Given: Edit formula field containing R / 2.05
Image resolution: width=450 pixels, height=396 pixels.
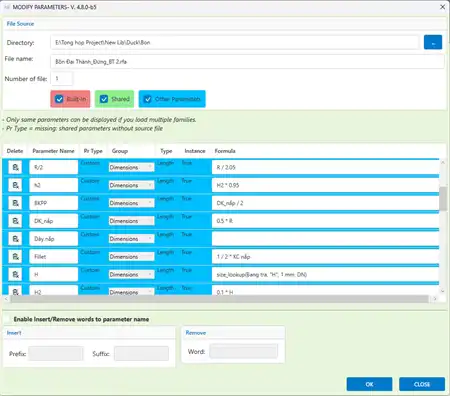Looking at the screenshot, I should tap(325, 167).
